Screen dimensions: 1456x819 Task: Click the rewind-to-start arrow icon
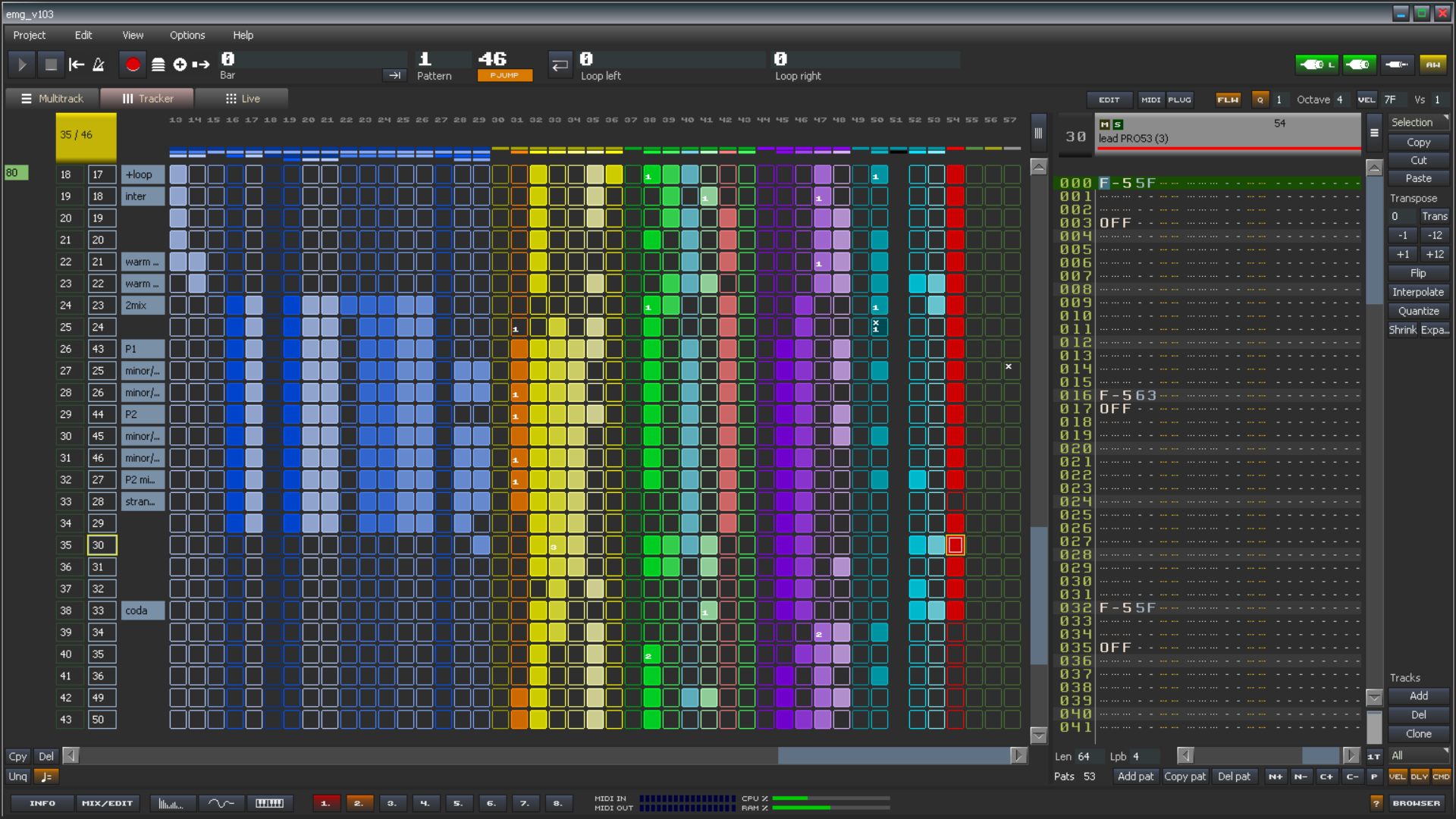pos(77,65)
